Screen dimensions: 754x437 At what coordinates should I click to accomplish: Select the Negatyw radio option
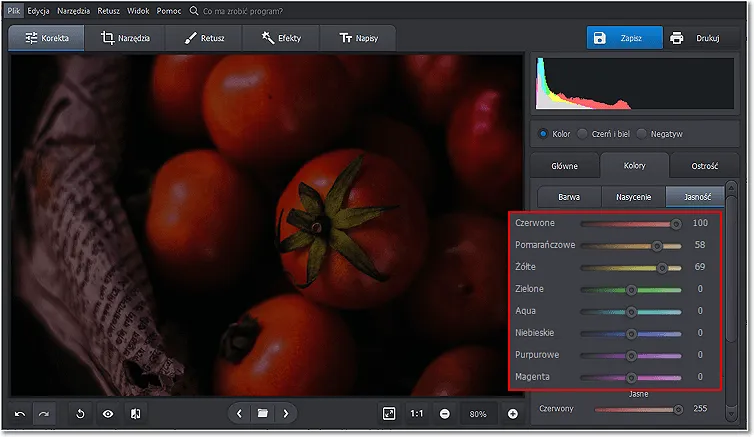641,133
